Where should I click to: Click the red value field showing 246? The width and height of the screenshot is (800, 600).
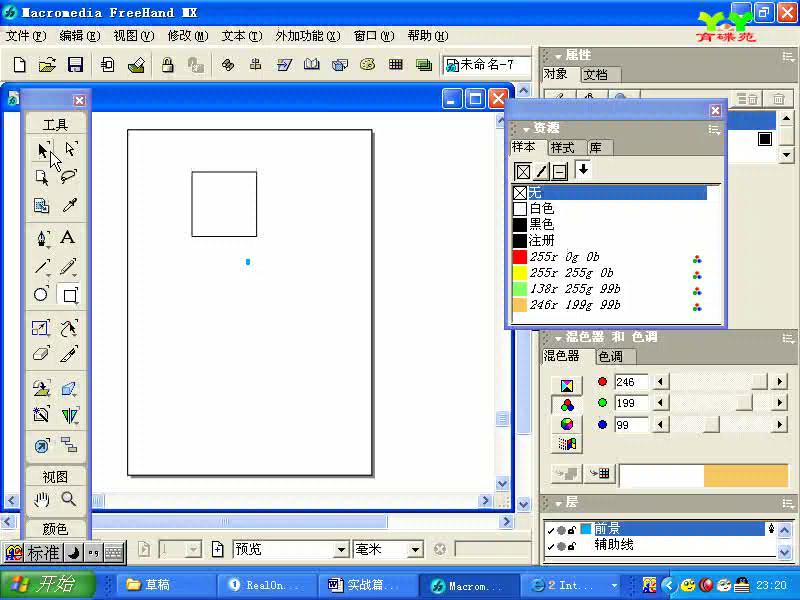tap(631, 382)
